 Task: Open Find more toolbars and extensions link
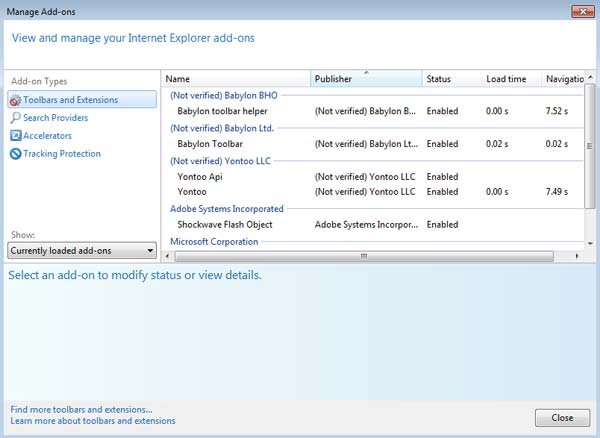click(x=82, y=409)
